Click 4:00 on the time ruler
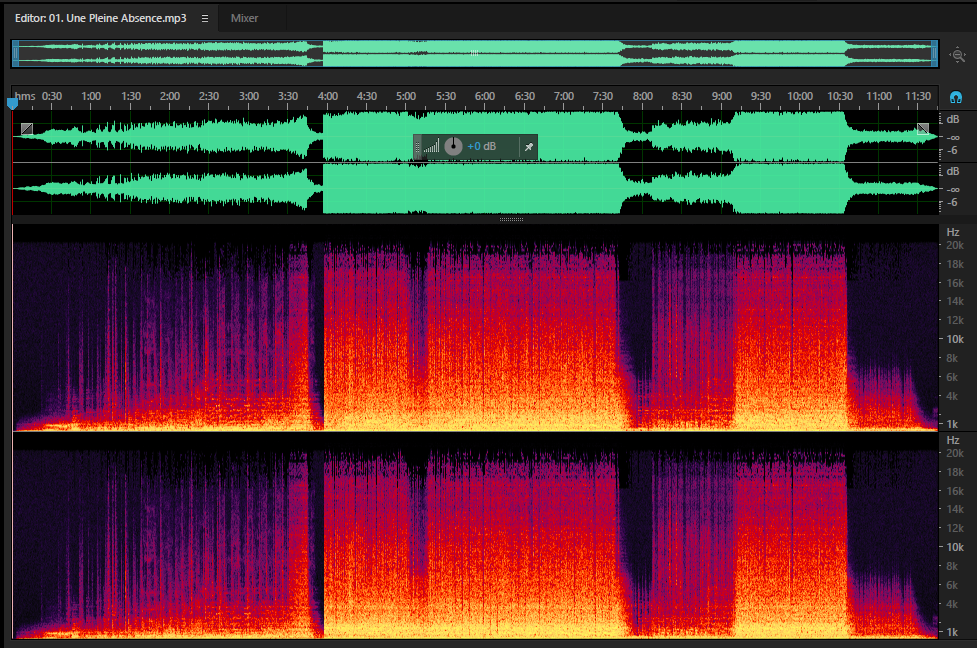Image resolution: width=977 pixels, height=648 pixels. (328, 96)
